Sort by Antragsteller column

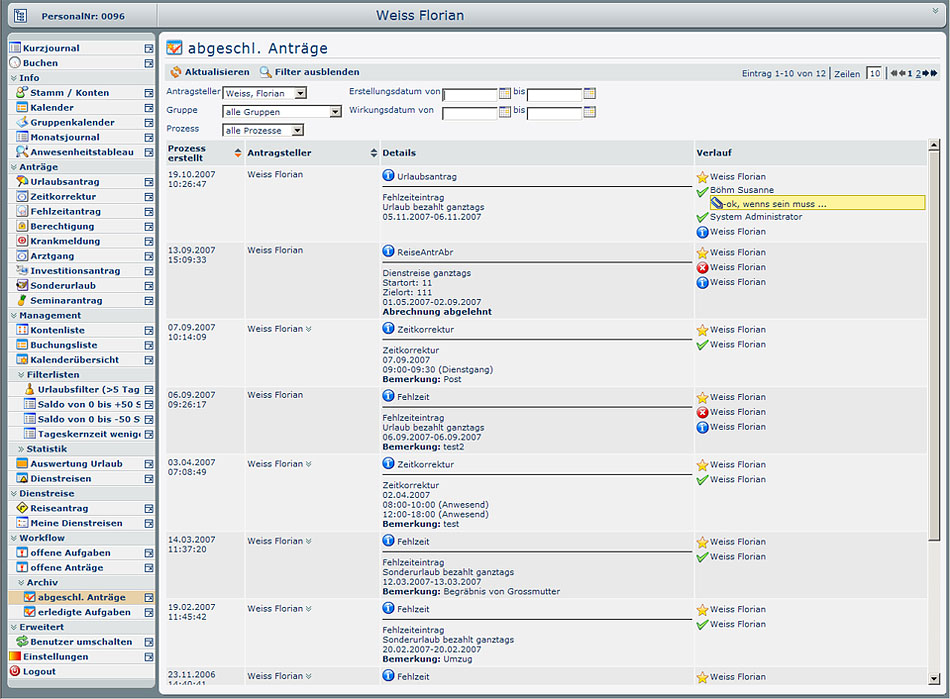(x=373, y=153)
